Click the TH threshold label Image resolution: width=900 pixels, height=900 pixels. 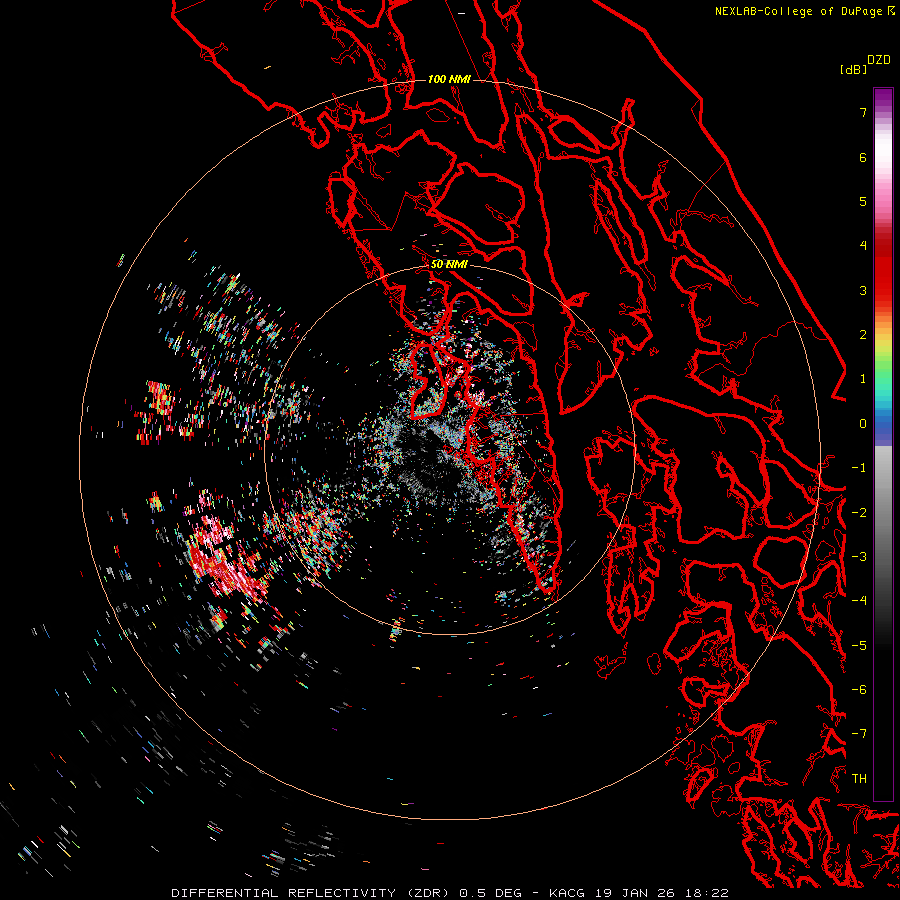click(x=859, y=779)
